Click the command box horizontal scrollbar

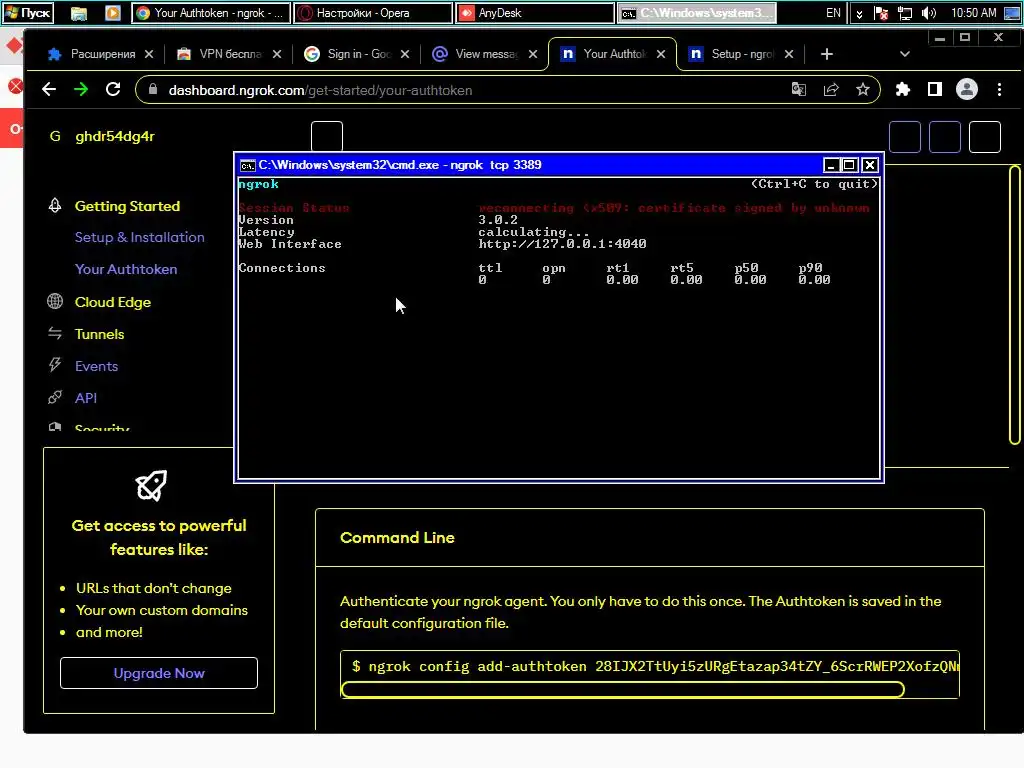pos(623,689)
